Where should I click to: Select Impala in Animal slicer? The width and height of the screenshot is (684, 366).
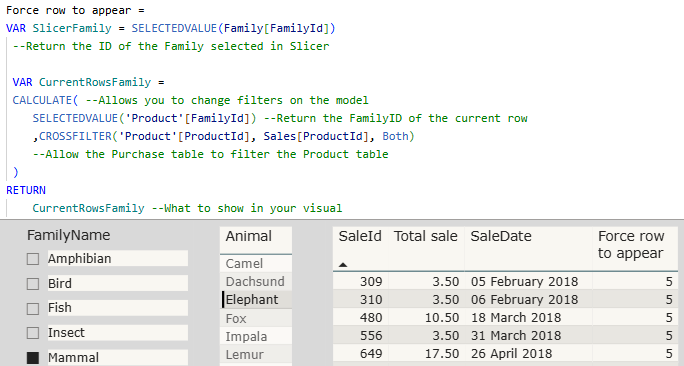pyautogui.click(x=256, y=336)
